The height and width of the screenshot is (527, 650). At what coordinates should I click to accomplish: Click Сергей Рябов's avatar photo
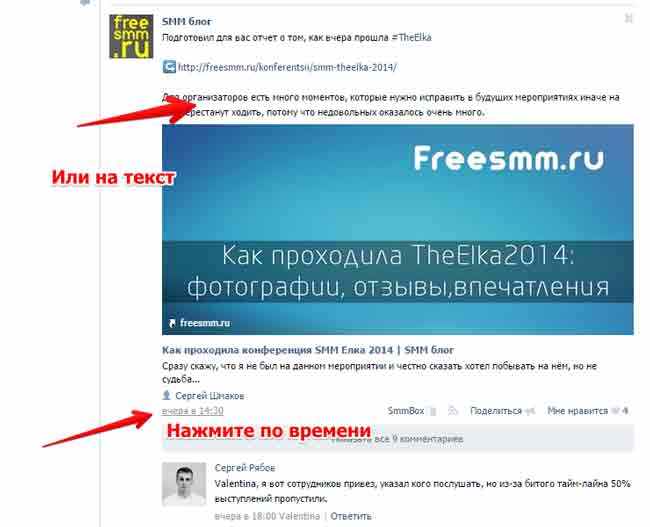coord(184,484)
